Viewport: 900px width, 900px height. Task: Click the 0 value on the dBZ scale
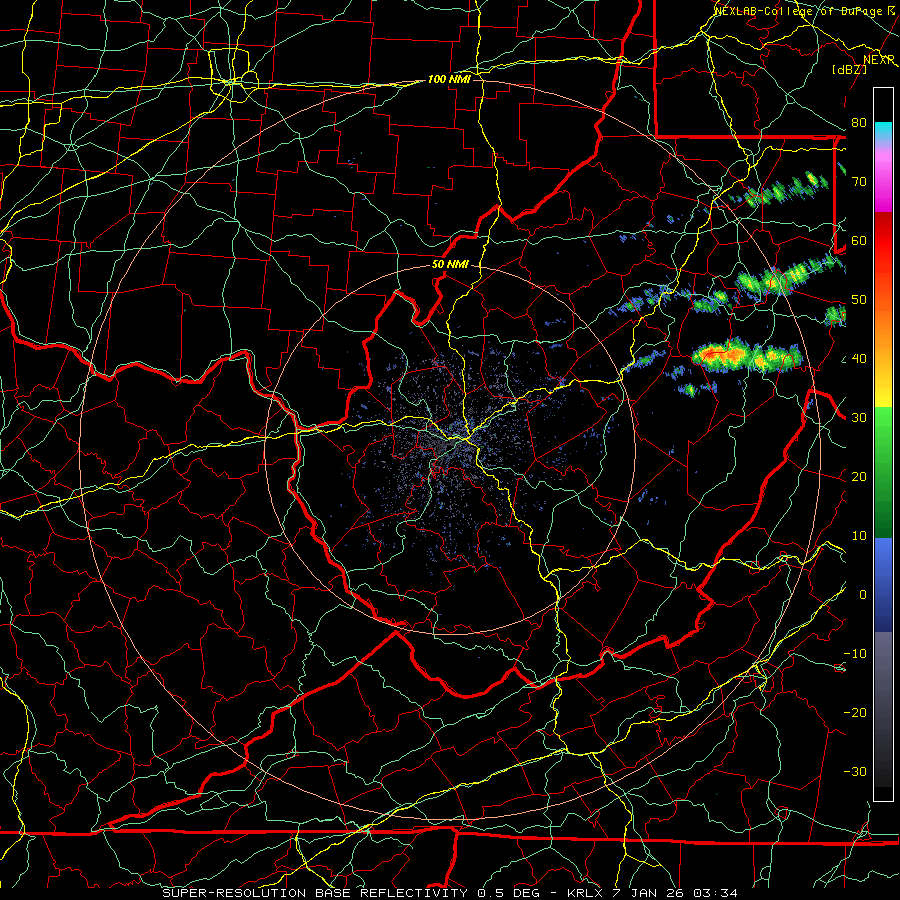(x=863, y=595)
